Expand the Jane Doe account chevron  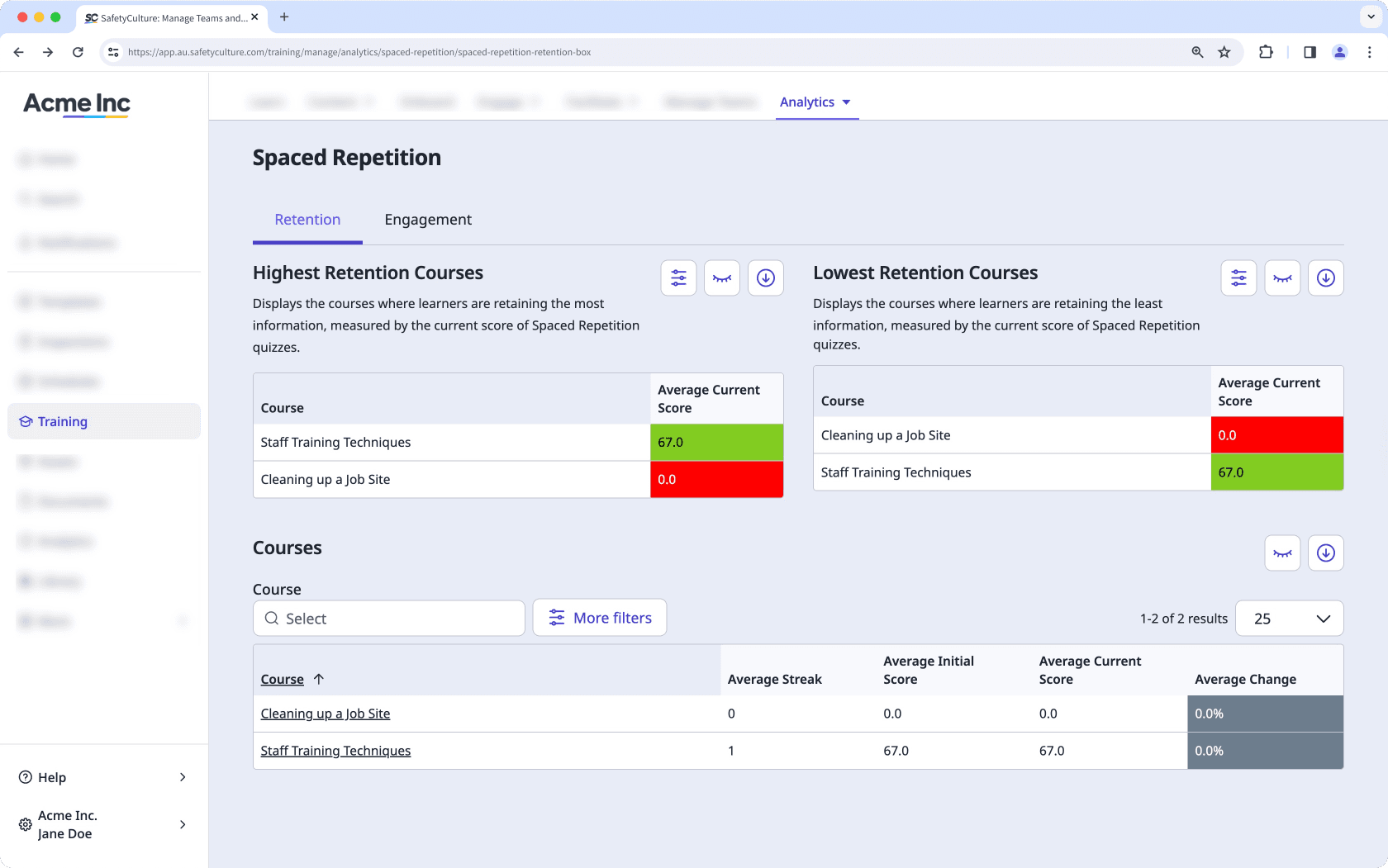pos(183,824)
